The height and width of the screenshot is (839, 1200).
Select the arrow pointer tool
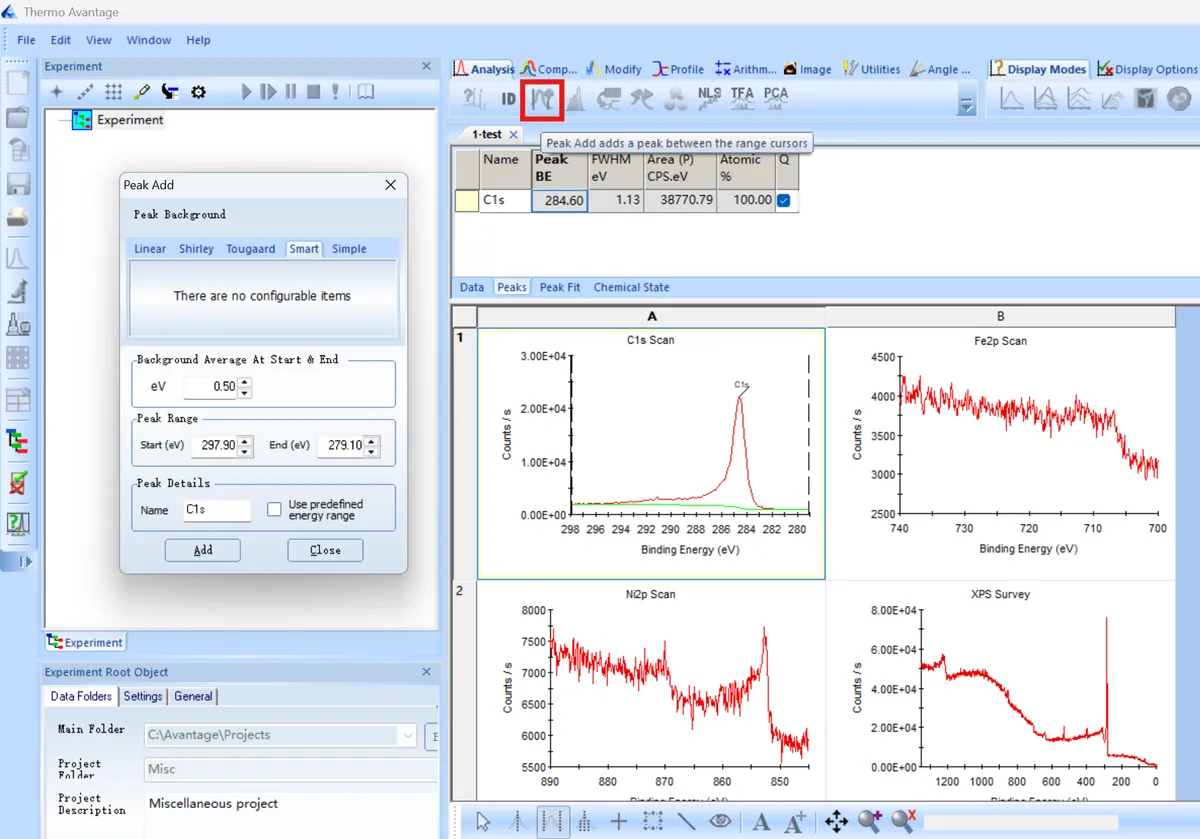[484, 822]
